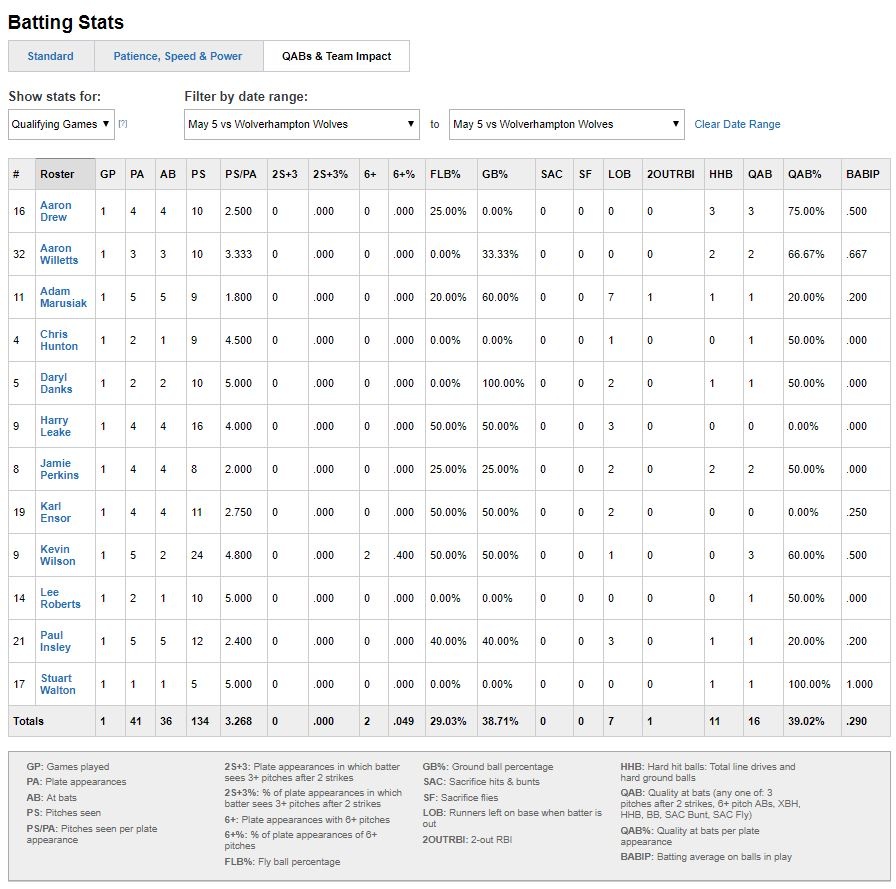The image size is (896, 889).
Task: Click Aaron Willetts' BABIP value .667
Action: pyautogui.click(x=856, y=254)
